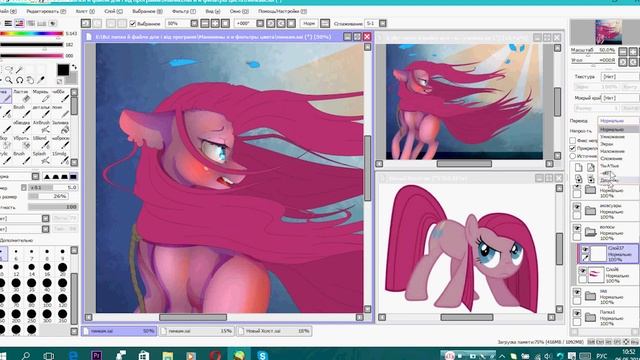
Task: Hide the иконтуры folder layer
Action: (577, 207)
